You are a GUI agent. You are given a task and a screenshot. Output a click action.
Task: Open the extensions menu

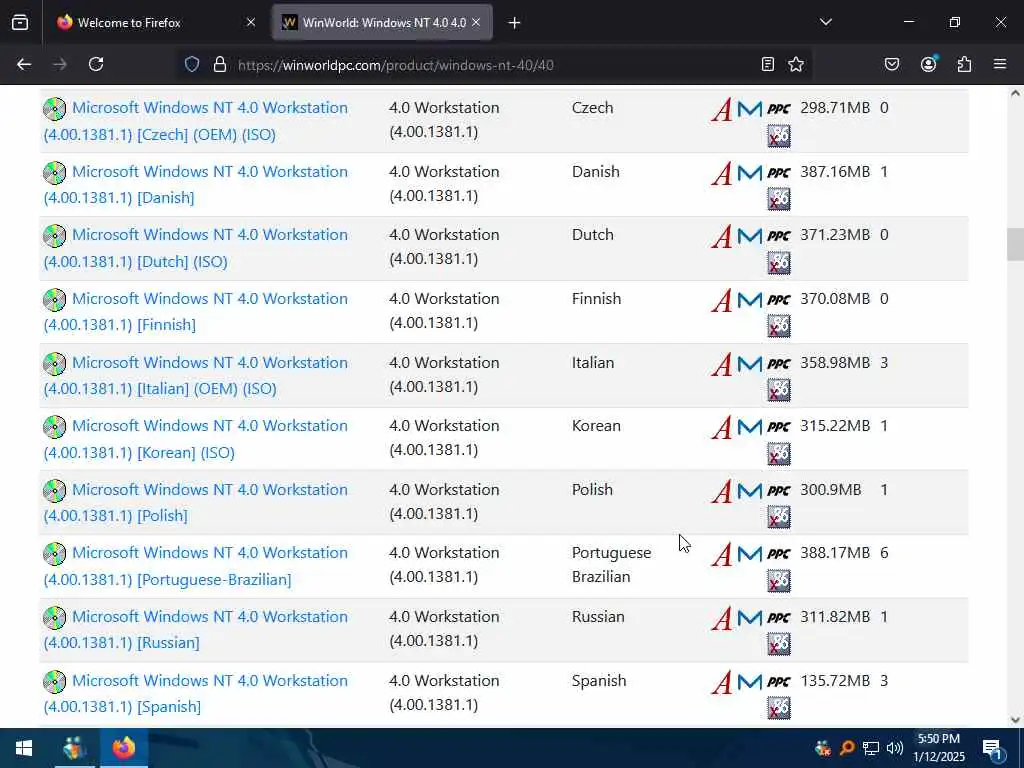coord(964,64)
